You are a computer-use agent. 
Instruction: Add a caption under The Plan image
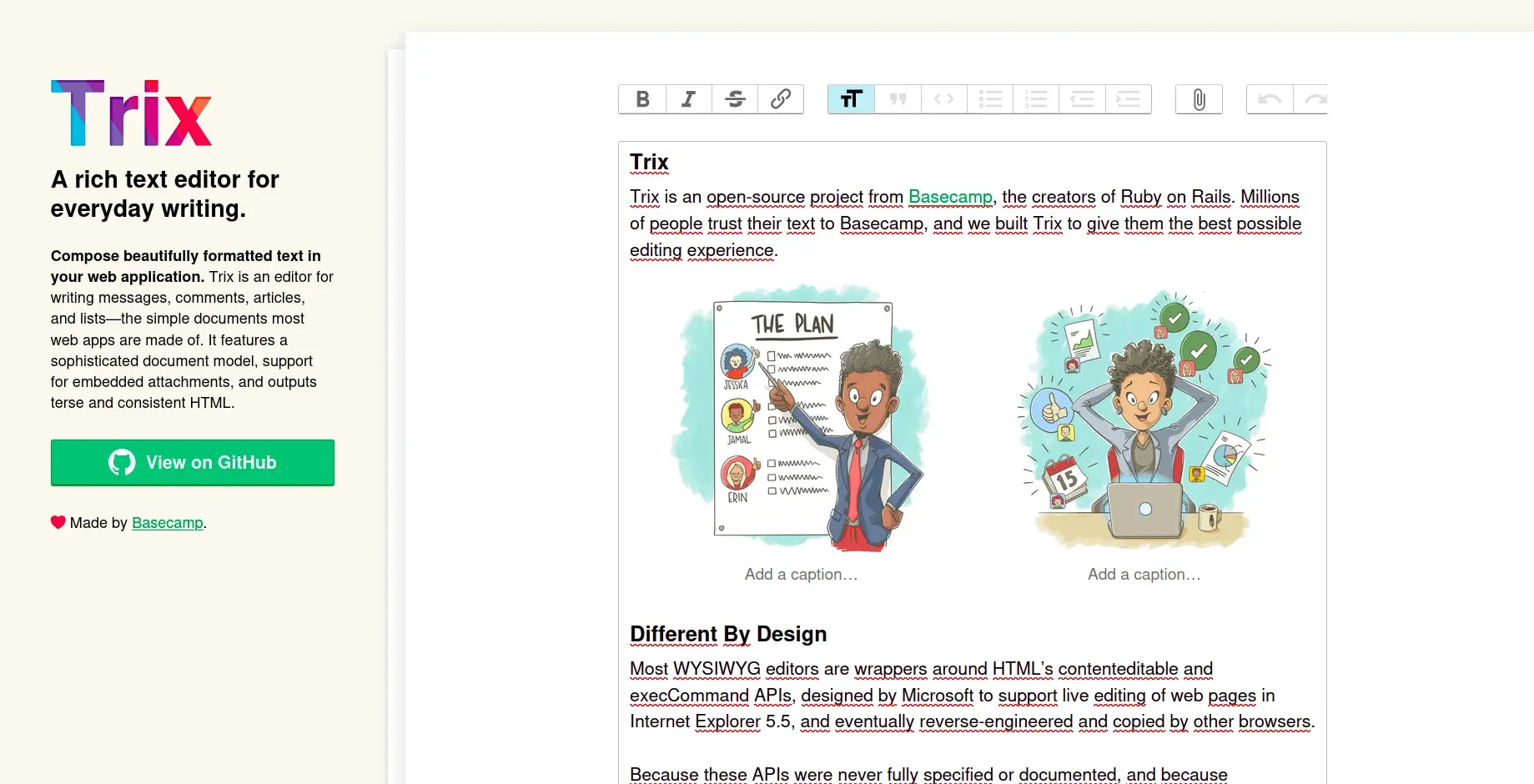click(801, 574)
